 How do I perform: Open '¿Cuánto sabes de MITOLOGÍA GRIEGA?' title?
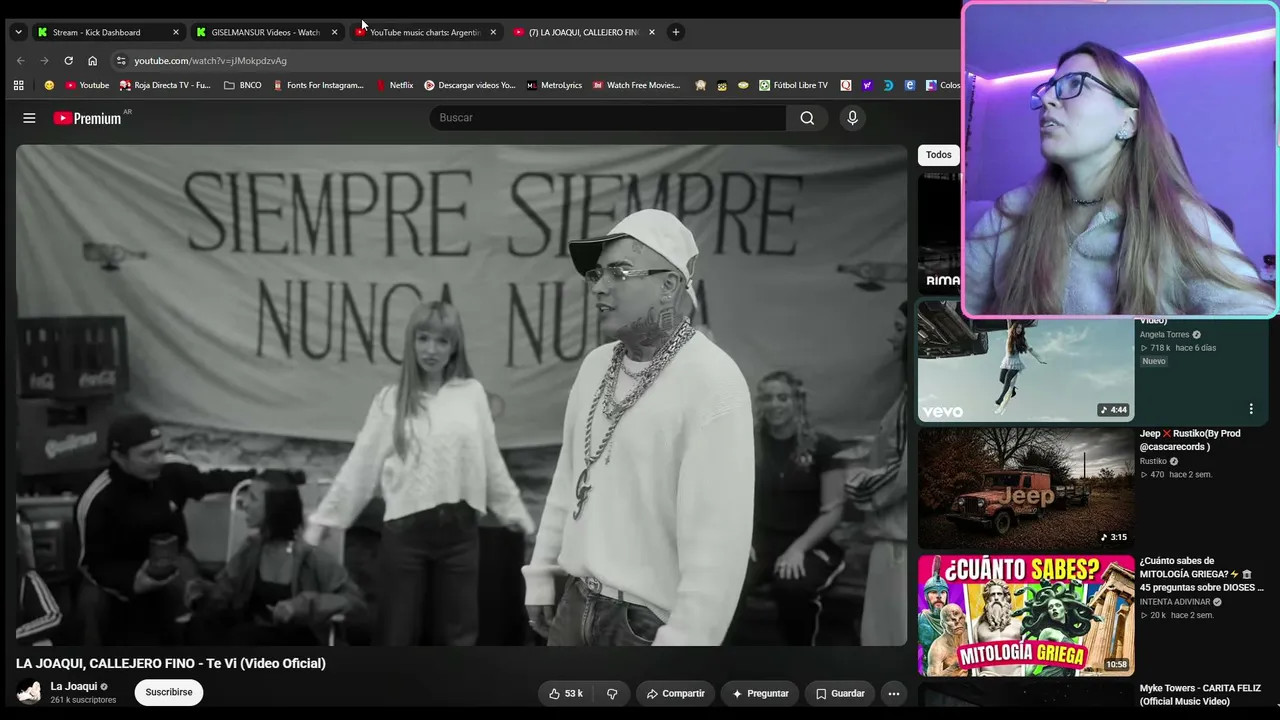click(1201, 574)
